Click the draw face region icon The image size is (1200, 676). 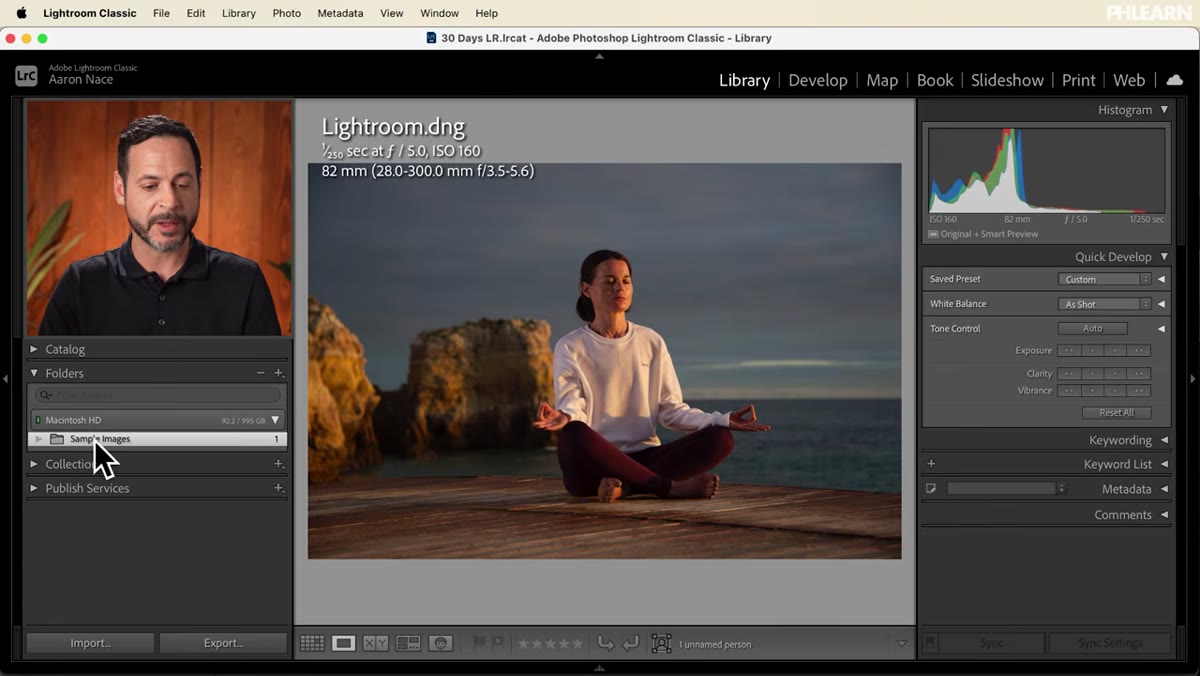click(661, 644)
